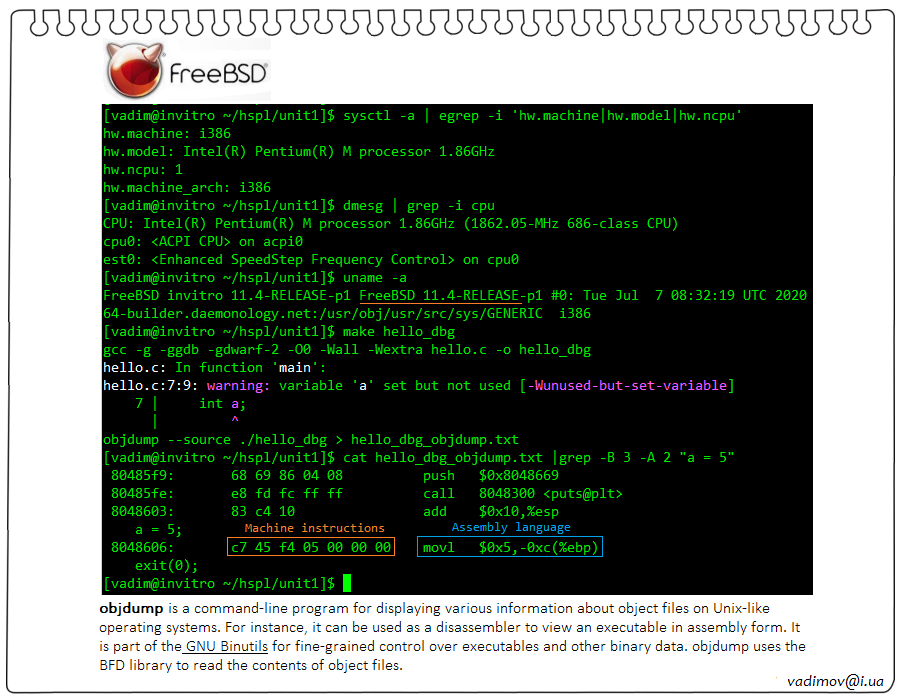Click the blue 'Assembly language' label
Screen dimensions: 900x700
(x=511, y=527)
